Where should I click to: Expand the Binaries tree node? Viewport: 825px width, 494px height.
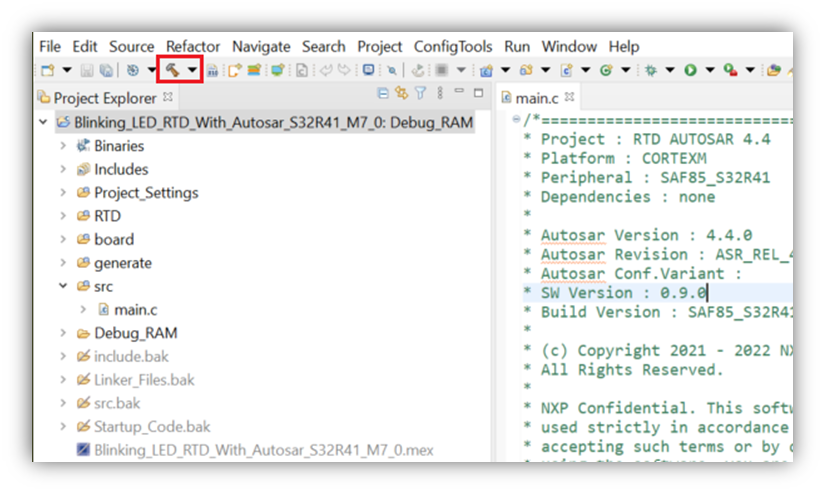[63, 146]
